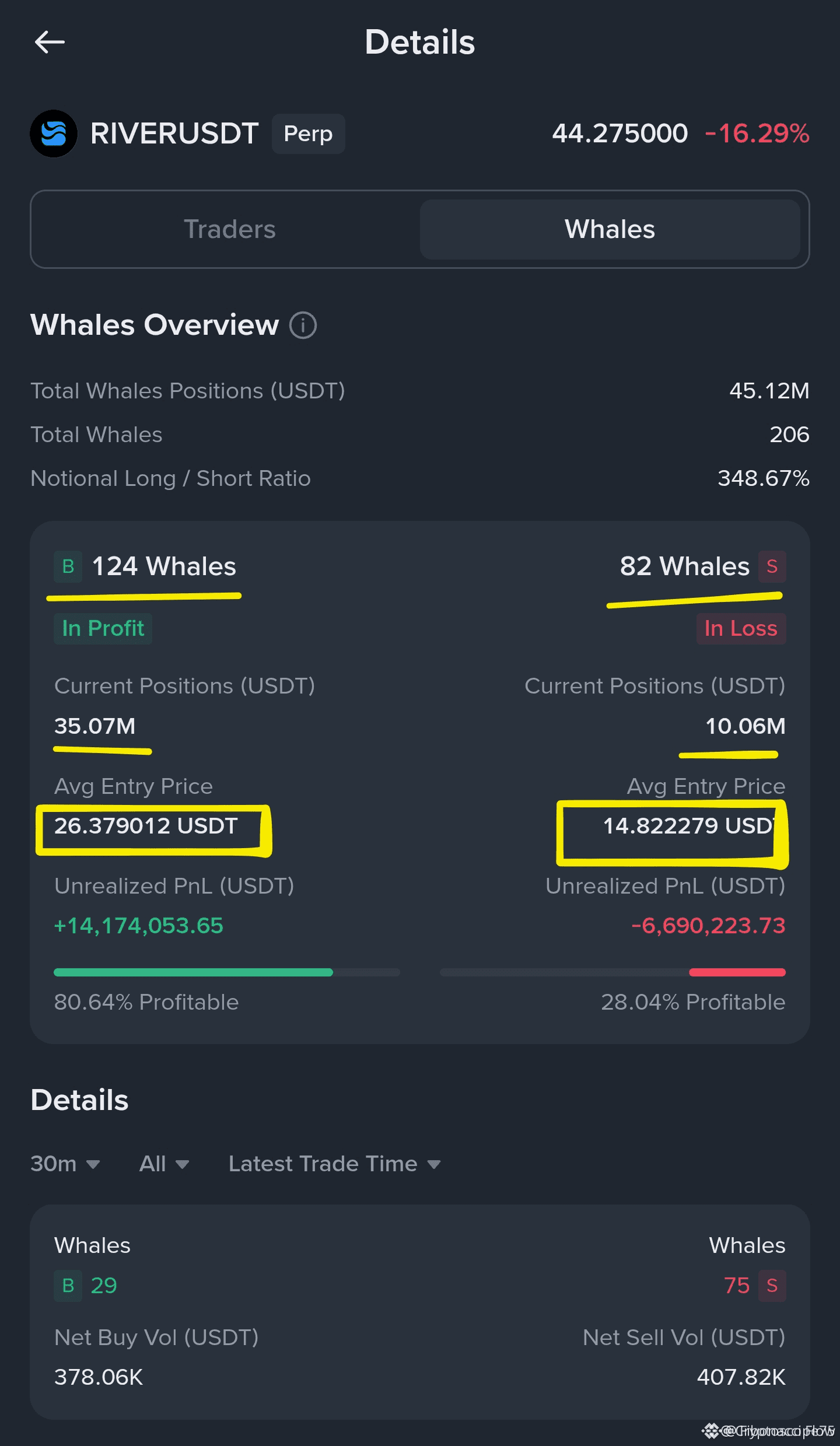Screen dimensions: 840x1446
Task: Tap Total Whales Positions value 45.12M
Action: tap(769, 391)
